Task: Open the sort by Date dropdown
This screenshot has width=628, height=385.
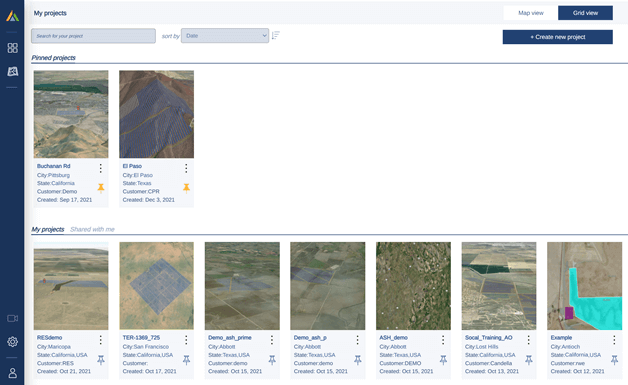Action: pyautogui.click(x=225, y=36)
